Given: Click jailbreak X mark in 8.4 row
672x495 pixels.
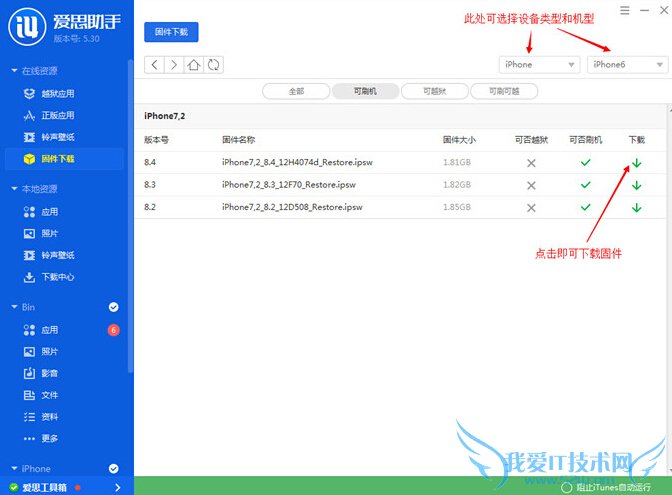Looking at the screenshot, I should pyautogui.click(x=531, y=163).
